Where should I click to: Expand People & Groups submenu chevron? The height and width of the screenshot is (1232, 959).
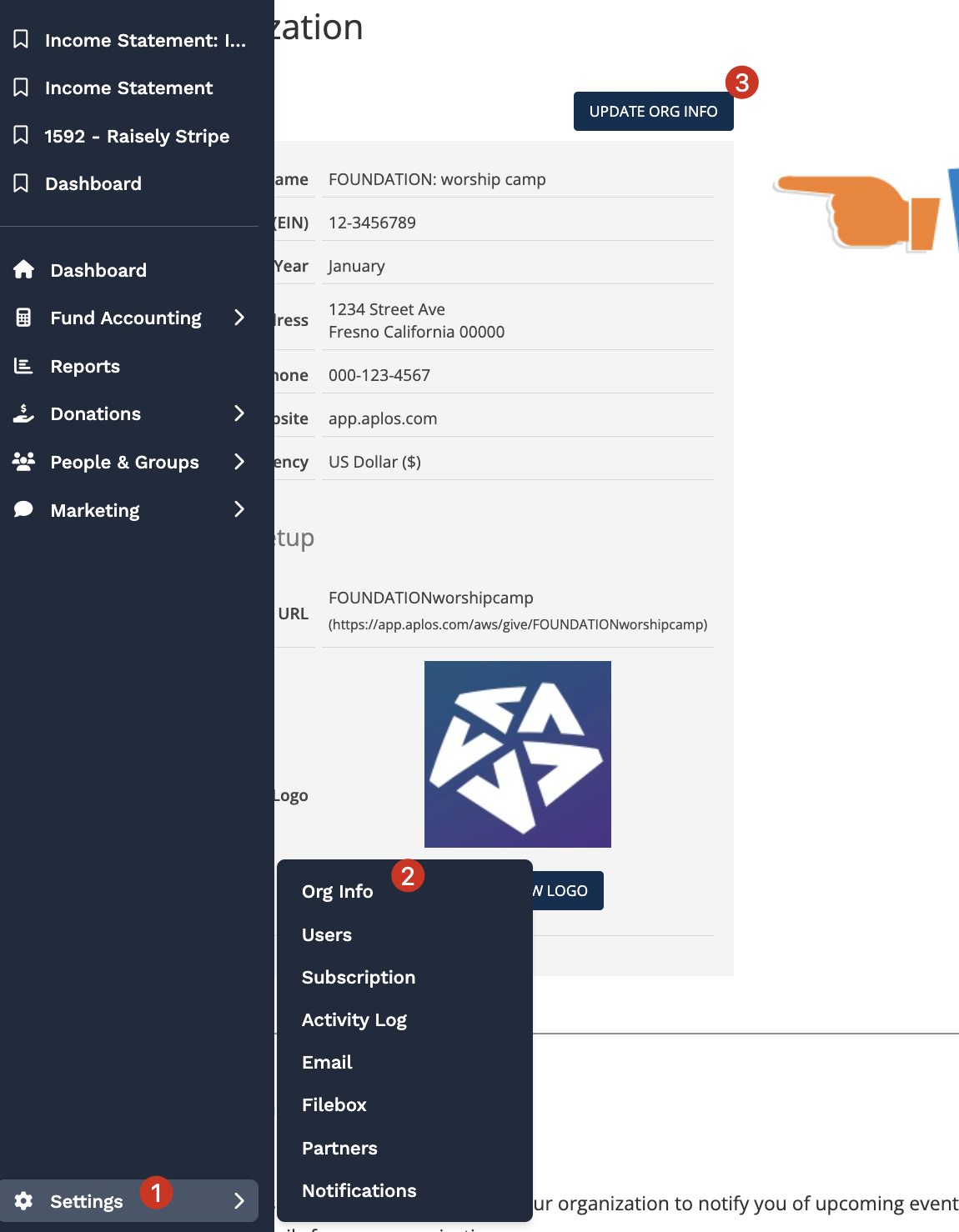(x=239, y=462)
